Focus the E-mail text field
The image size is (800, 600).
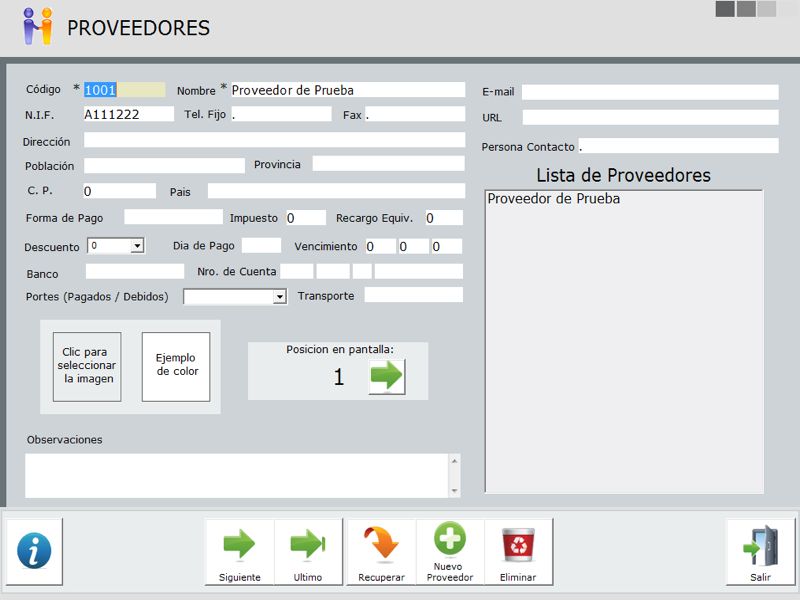click(649, 92)
